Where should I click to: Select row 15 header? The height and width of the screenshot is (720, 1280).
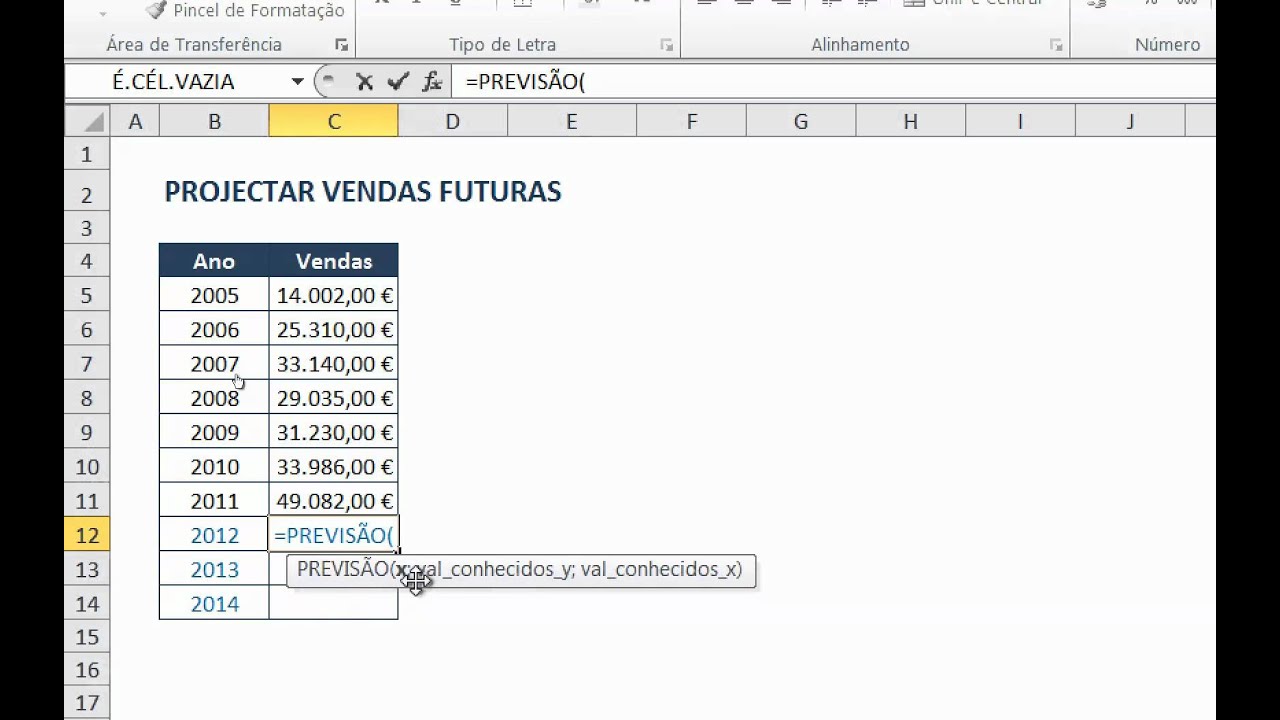(87, 637)
